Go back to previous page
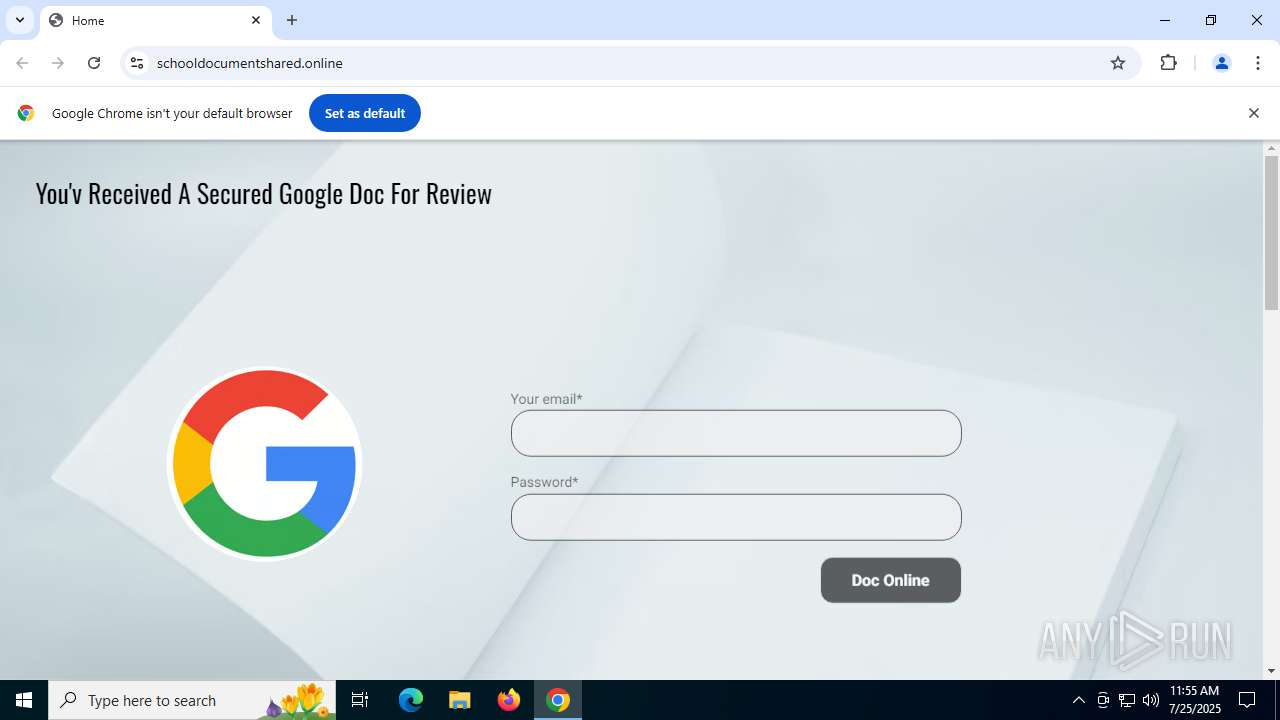Image resolution: width=1280 pixels, height=720 pixels. click(x=22, y=63)
